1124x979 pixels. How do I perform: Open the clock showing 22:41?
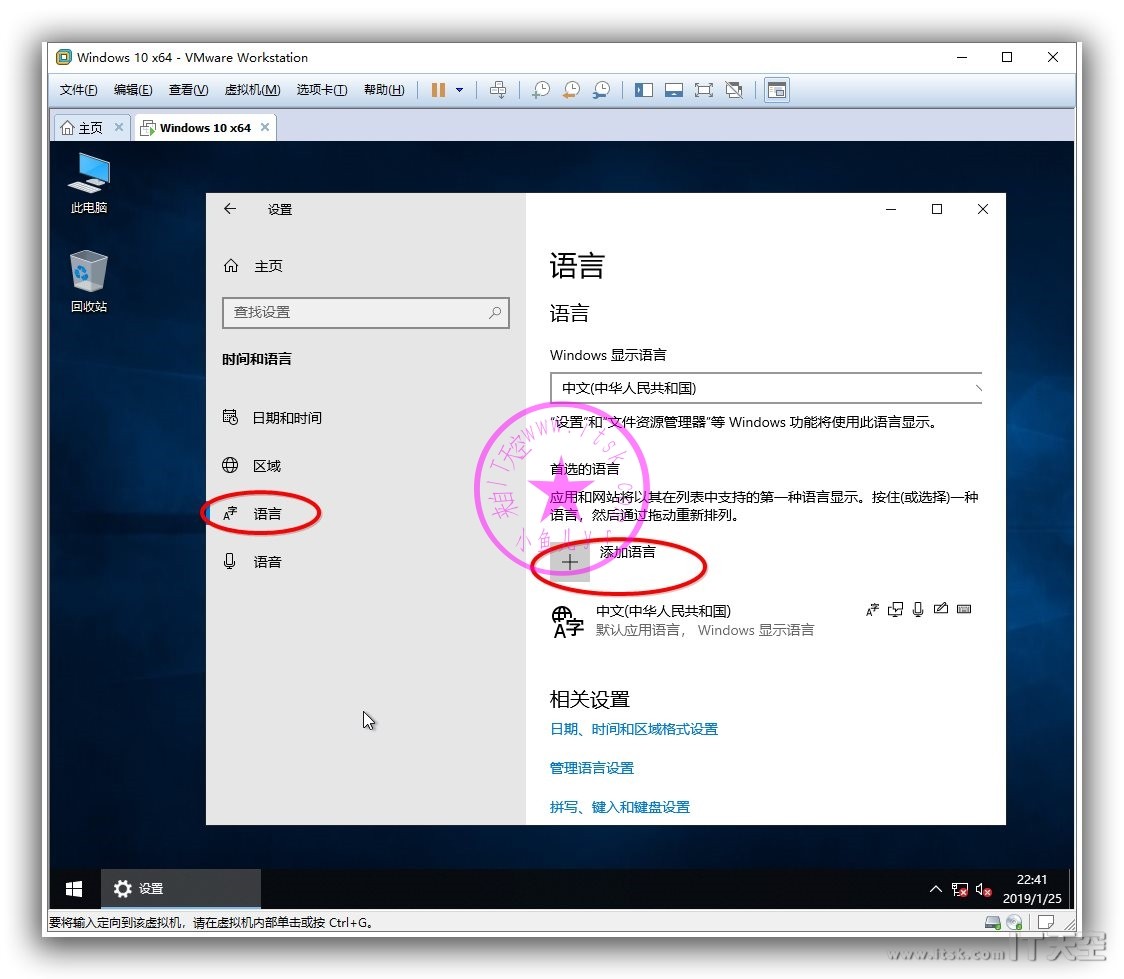[1032, 889]
